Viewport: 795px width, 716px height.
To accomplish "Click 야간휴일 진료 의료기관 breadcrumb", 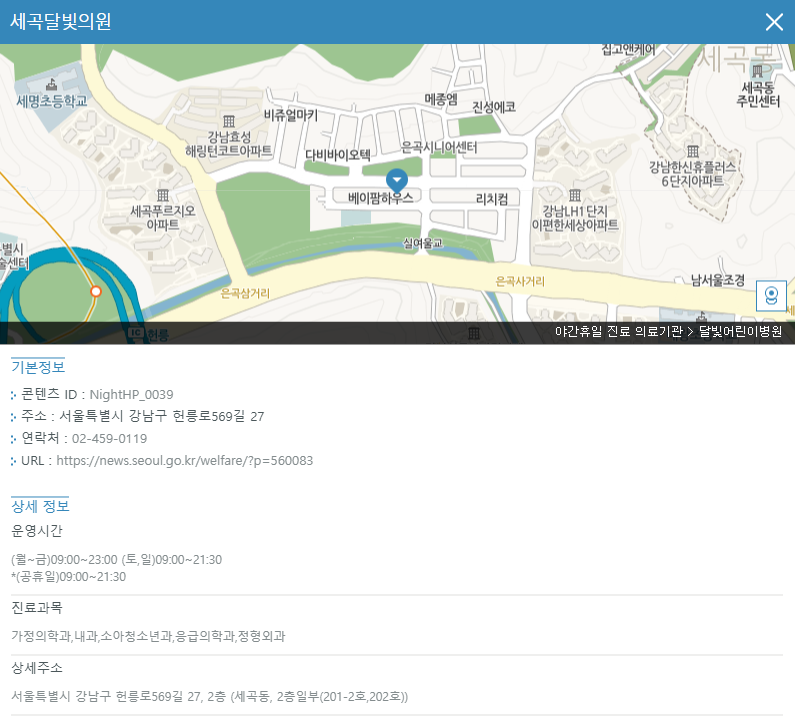I will pyautogui.click(x=619, y=332).
